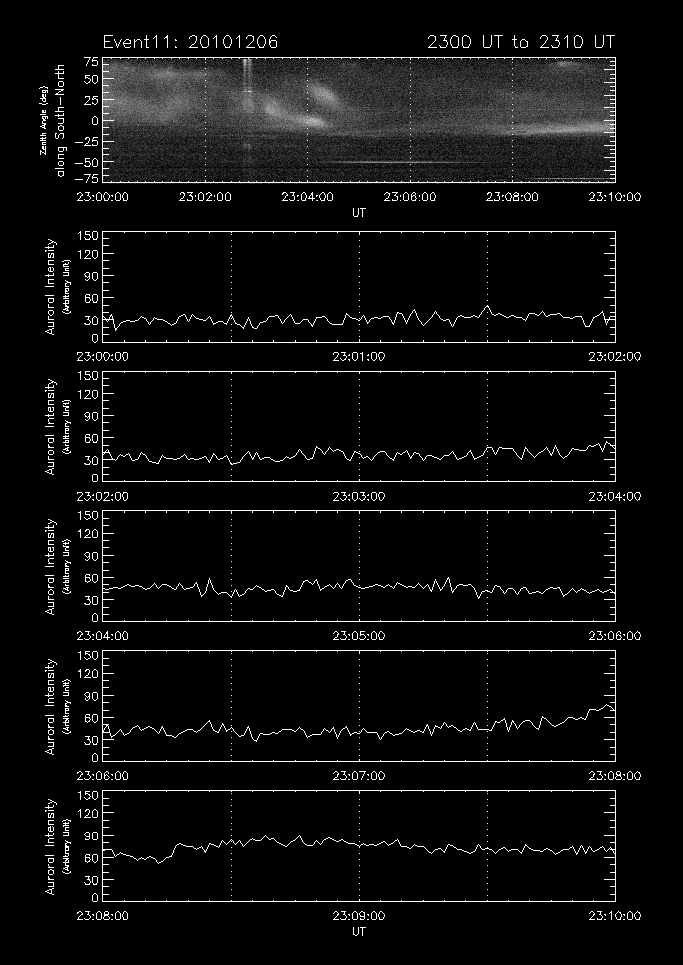Click the 23:10:00 label under the last plot
Screen dimensions: 683x965
[614, 916]
